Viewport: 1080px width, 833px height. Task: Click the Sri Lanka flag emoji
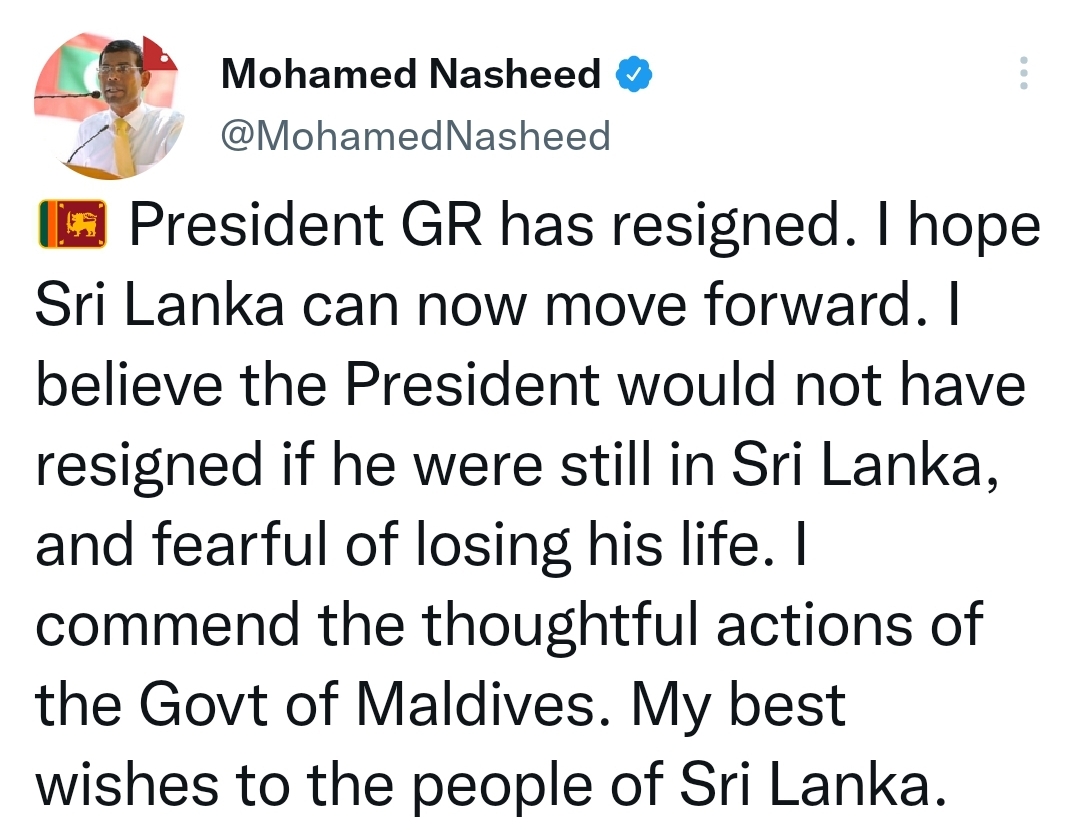pos(72,225)
